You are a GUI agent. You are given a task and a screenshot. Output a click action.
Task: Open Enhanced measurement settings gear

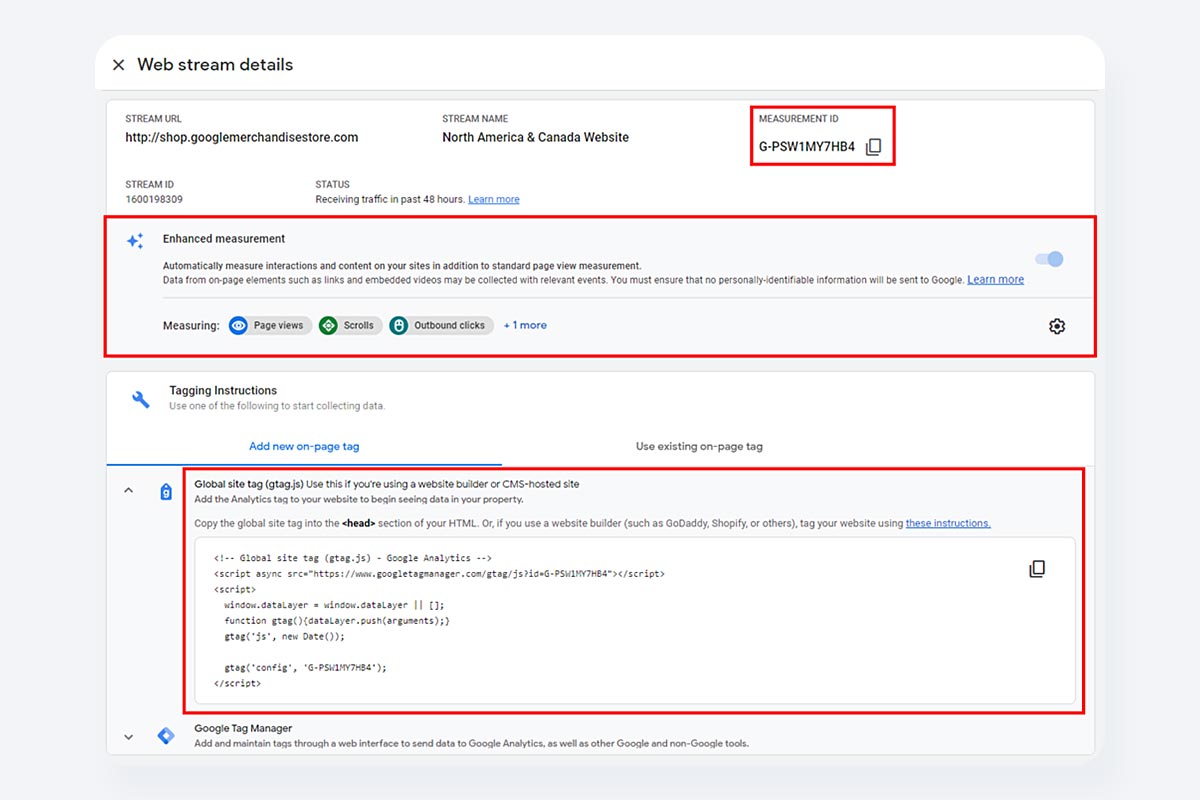(x=1057, y=326)
